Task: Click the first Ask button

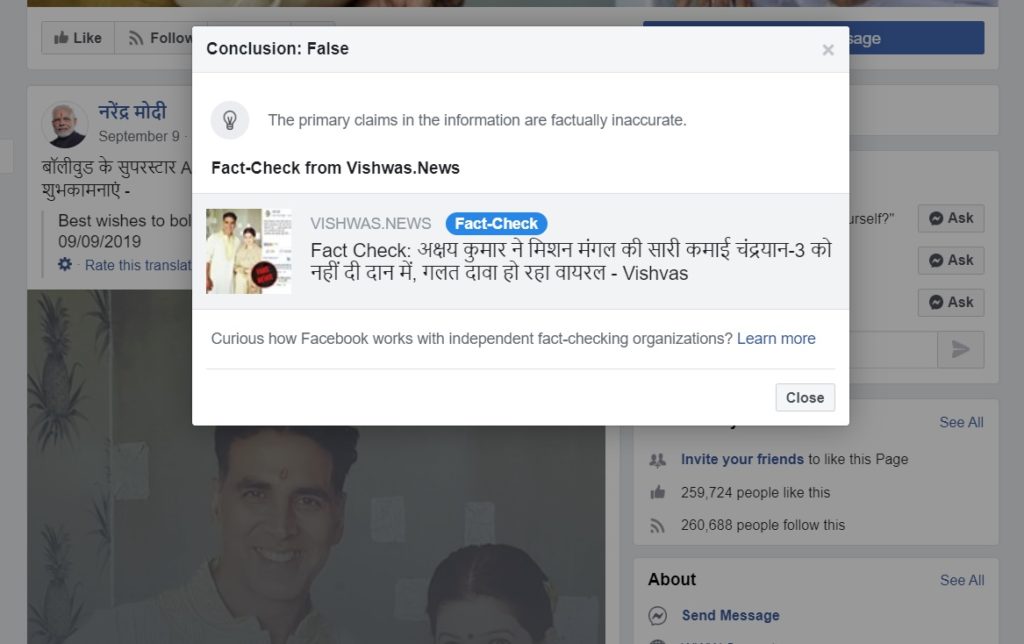Action: point(951,218)
